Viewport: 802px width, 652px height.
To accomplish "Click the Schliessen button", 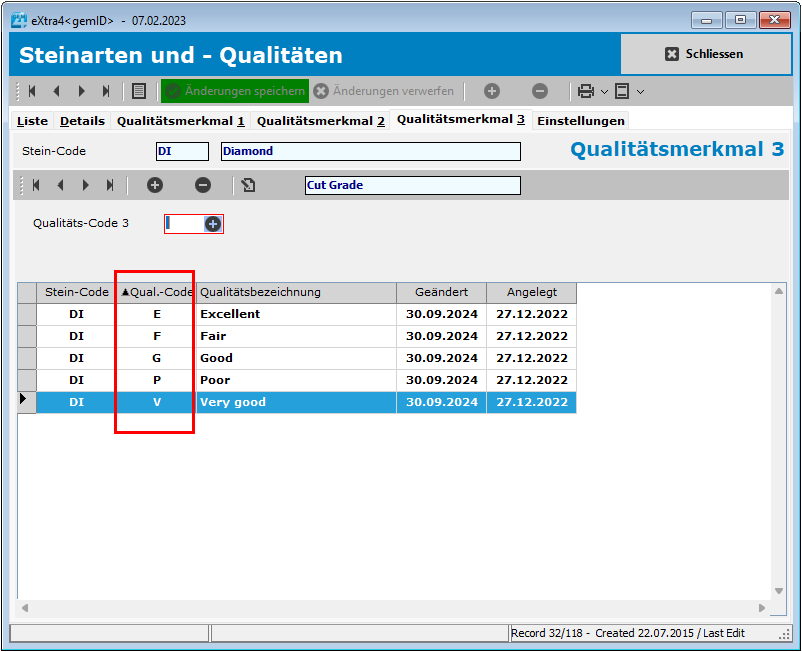I will click(x=705, y=54).
